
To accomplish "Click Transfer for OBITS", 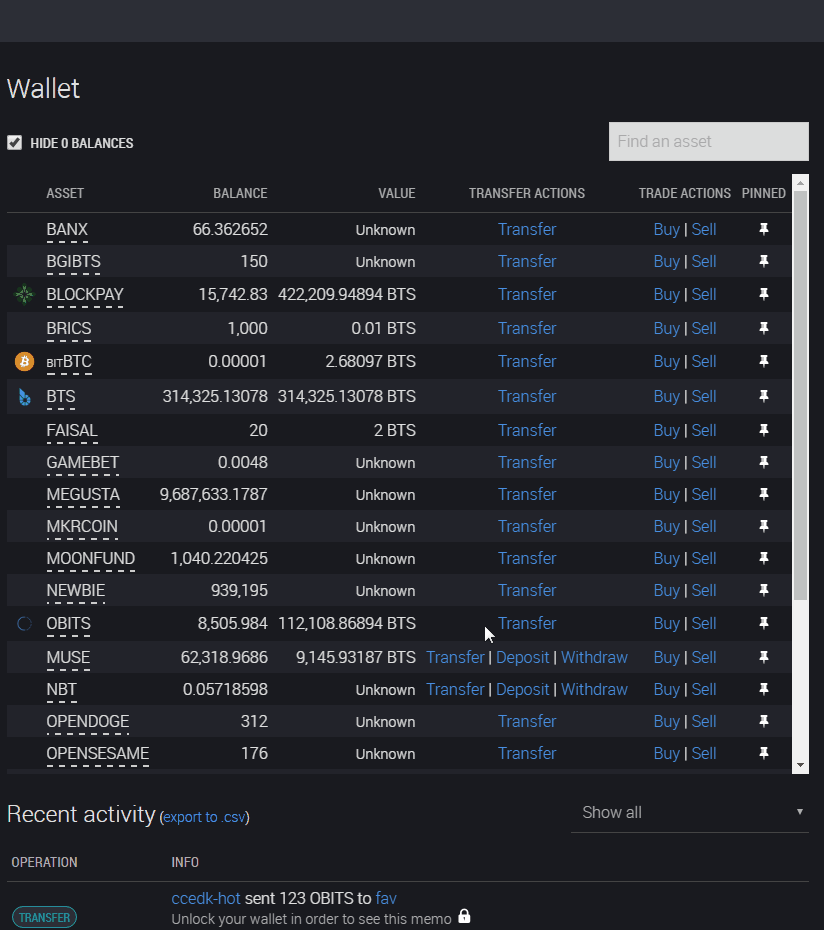I will click(x=527, y=623).
